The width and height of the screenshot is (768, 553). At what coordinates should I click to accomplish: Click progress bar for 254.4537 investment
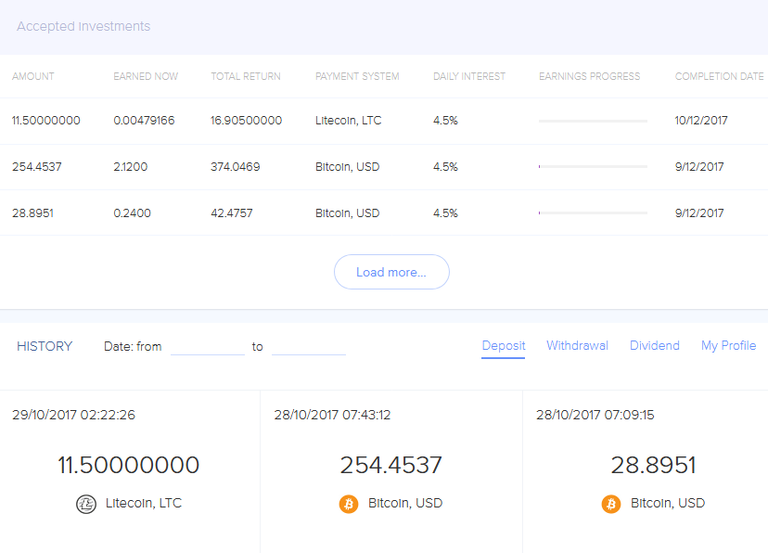(593, 167)
